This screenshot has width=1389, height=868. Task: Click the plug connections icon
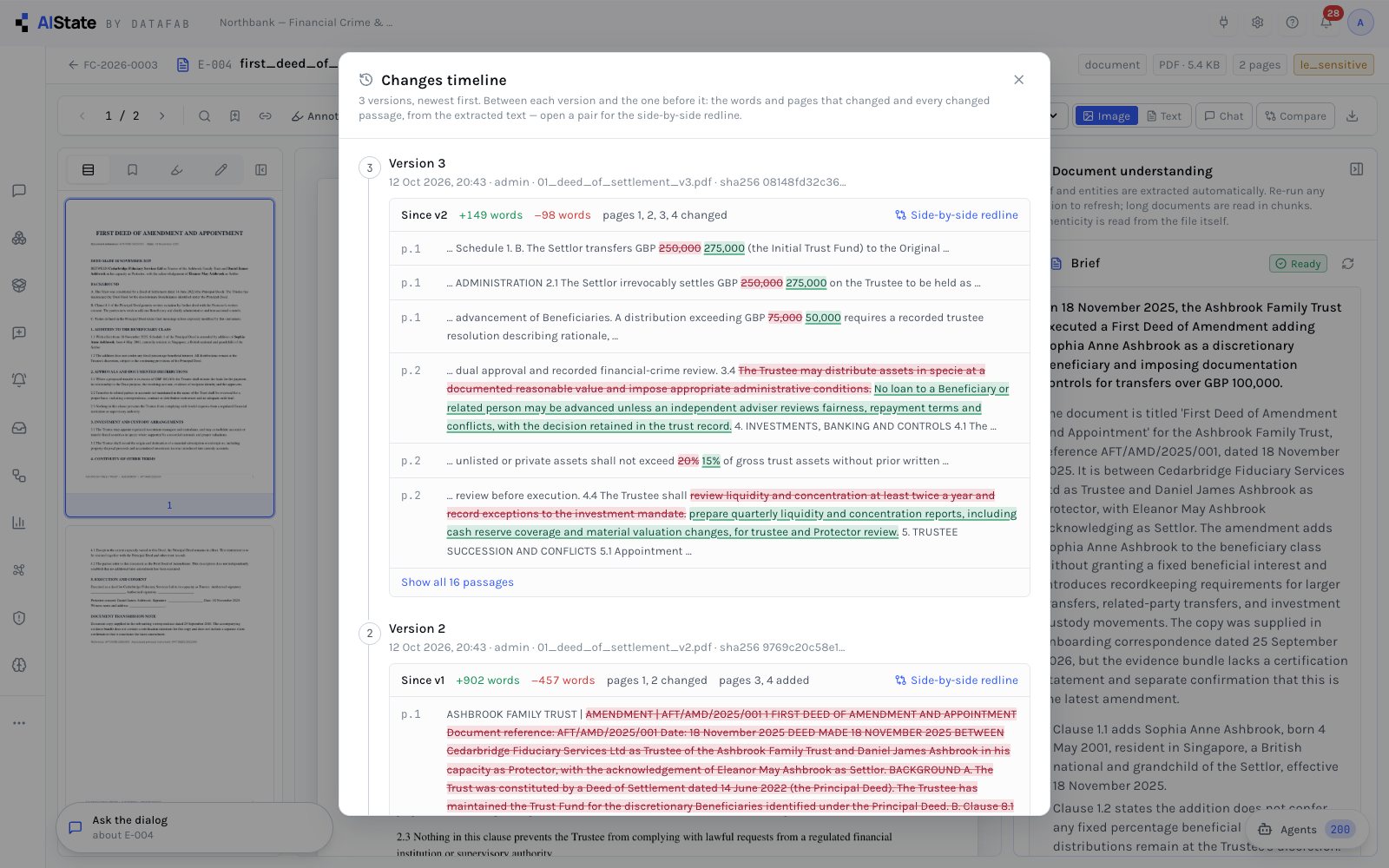(1223, 23)
